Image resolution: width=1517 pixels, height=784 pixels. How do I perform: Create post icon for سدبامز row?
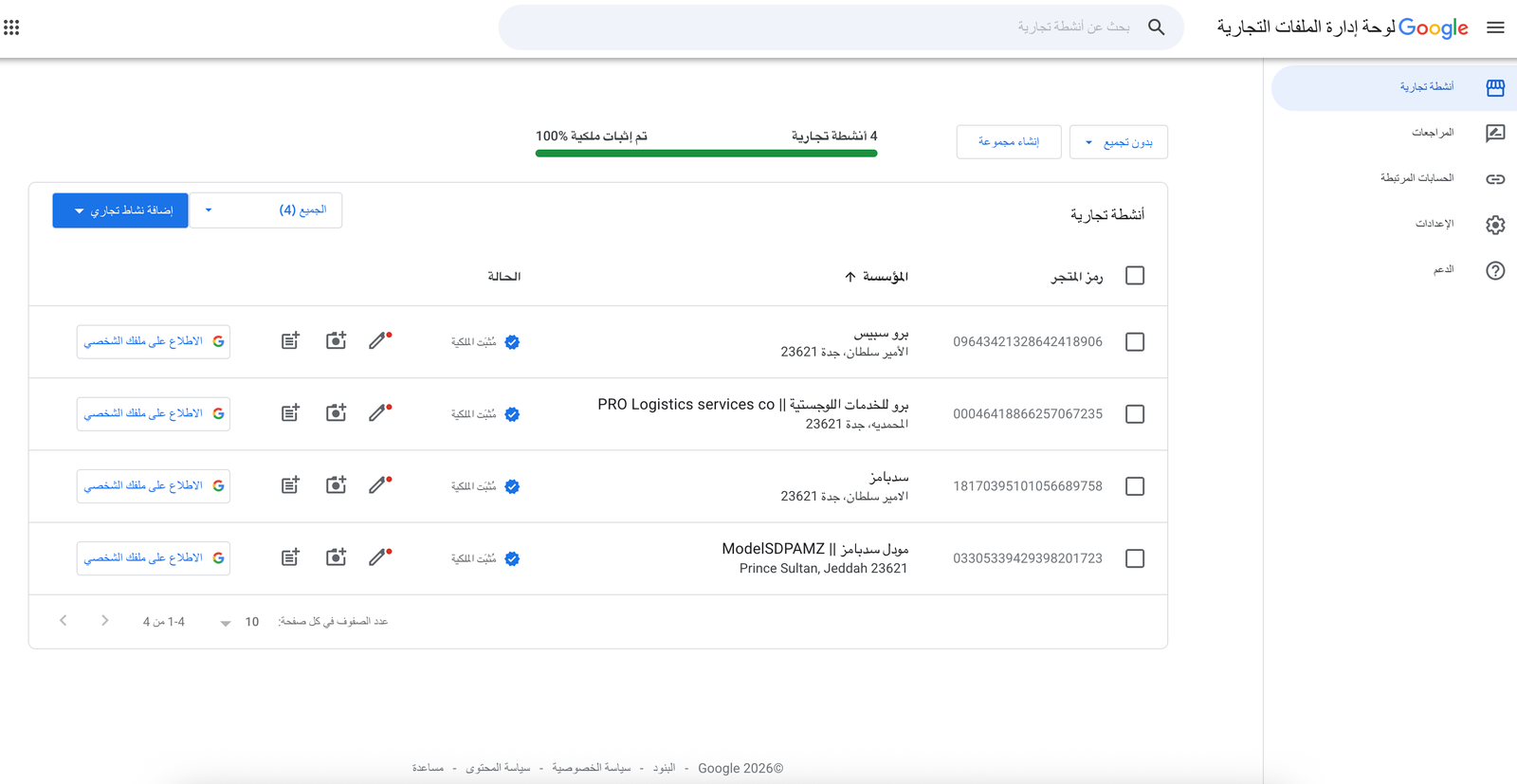[x=290, y=484]
